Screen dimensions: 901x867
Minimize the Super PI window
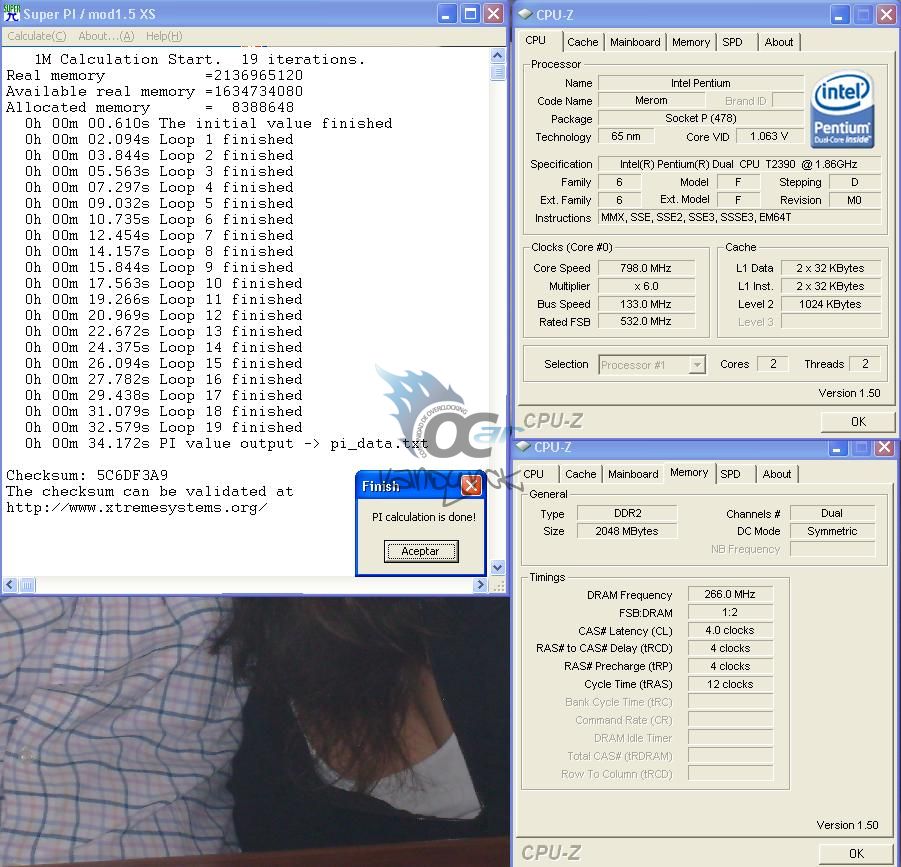tap(447, 14)
